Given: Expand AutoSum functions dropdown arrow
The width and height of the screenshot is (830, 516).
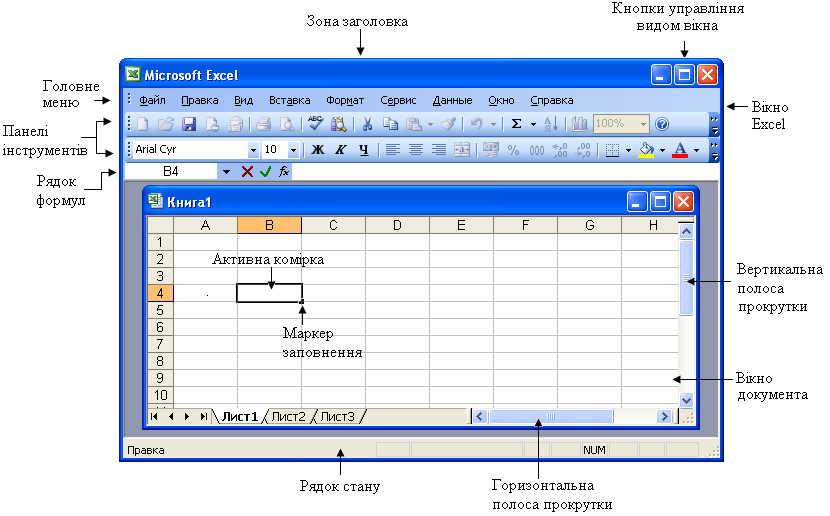Looking at the screenshot, I should pyautogui.click(x=533, y=125).
